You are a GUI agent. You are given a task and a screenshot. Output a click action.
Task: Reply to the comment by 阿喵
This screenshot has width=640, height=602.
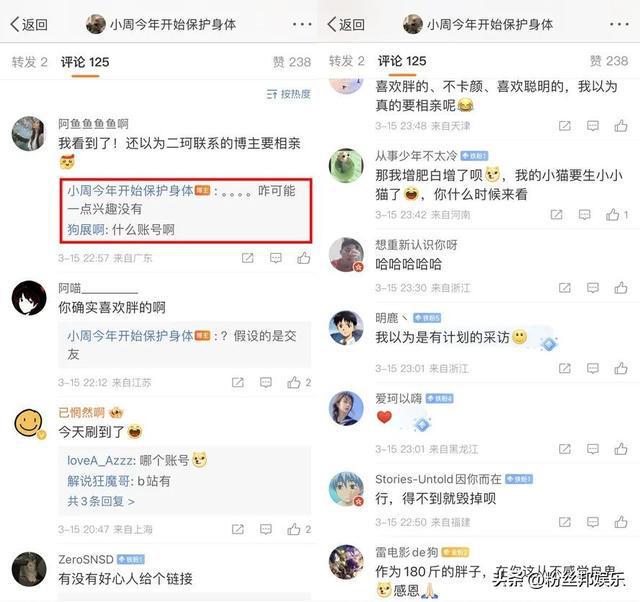(x=266, y=382)
